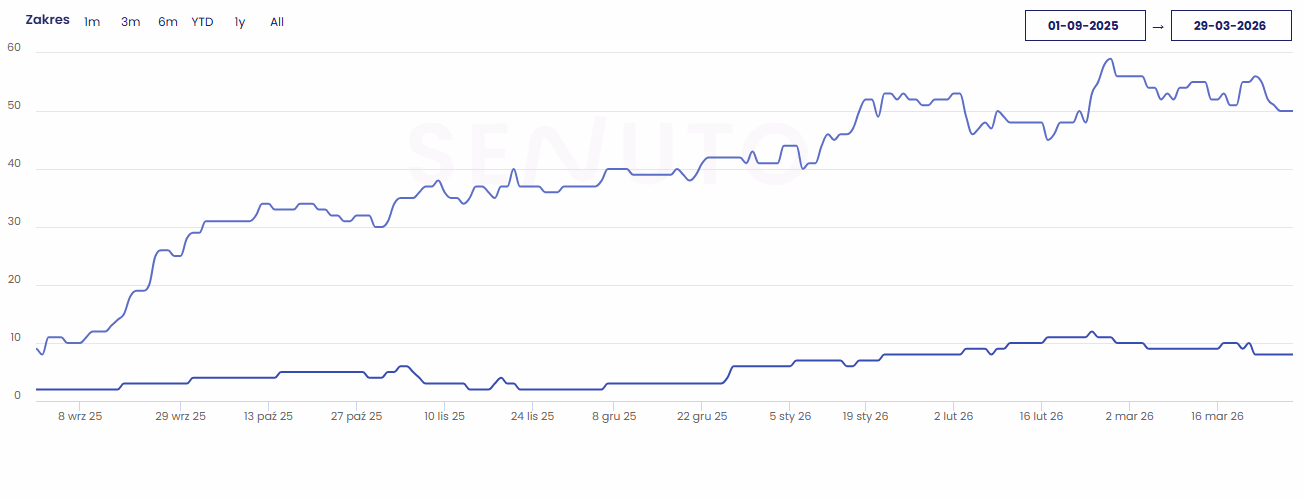Screen dimensions: 1303x500
Task: Switch range to 6m
Action: coord(167,22)
